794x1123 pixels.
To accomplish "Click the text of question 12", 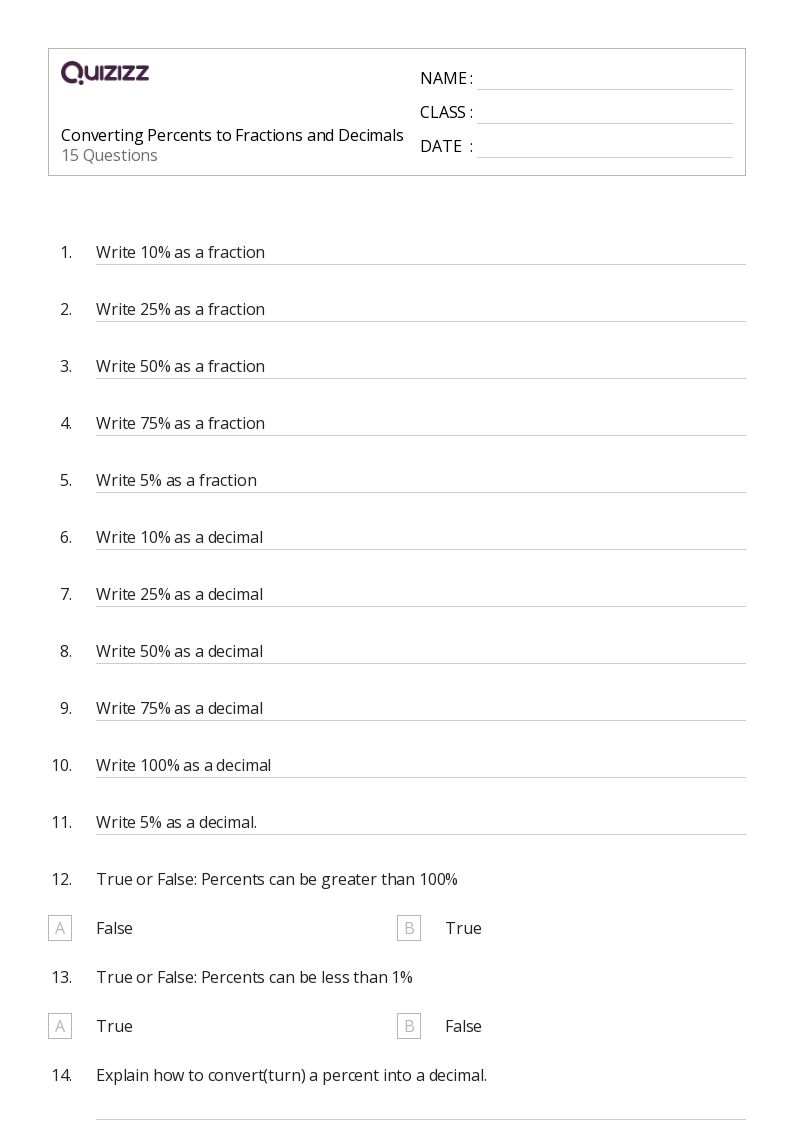I will click(x=277, y=880).
